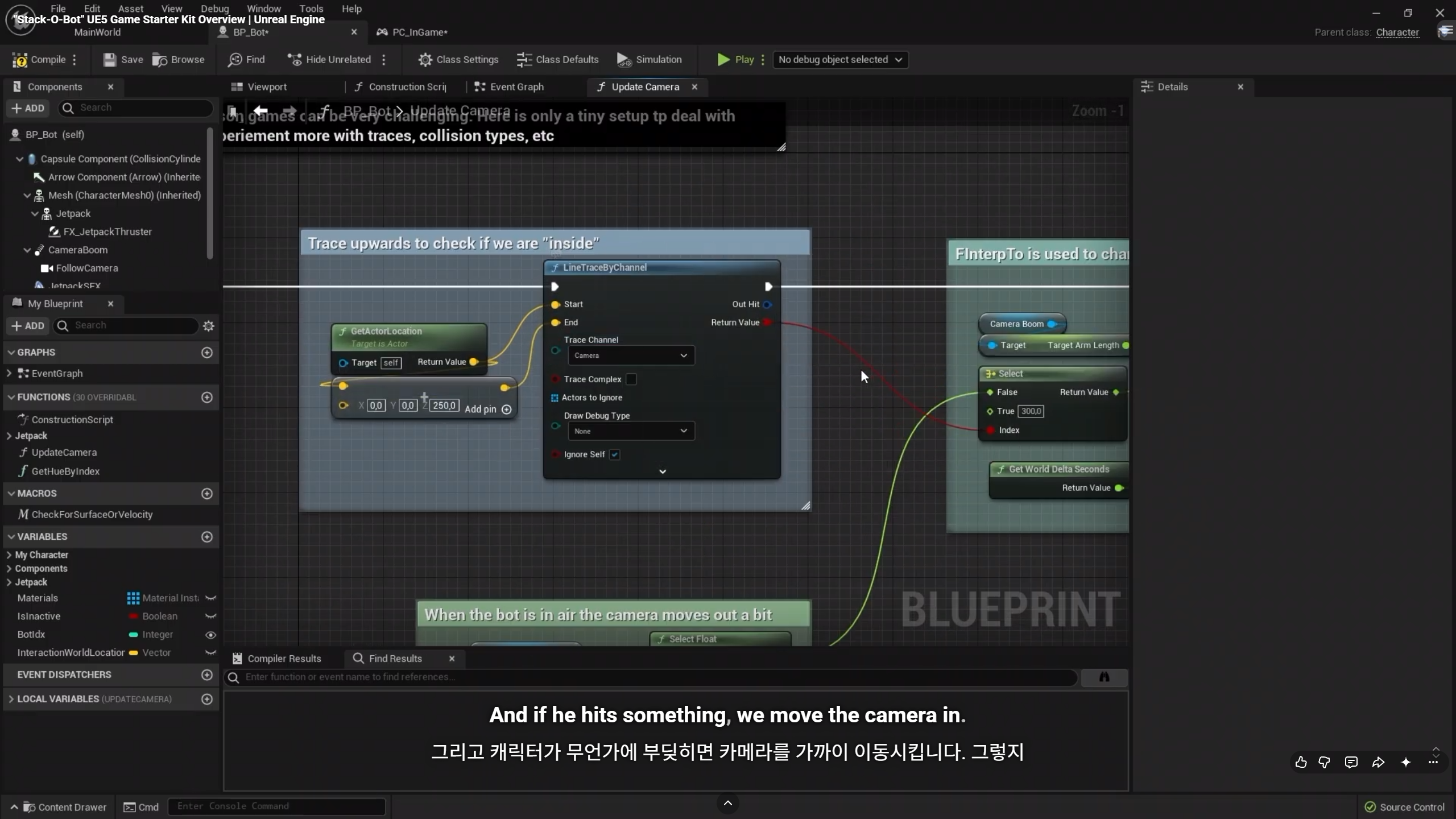Toggle InteractionWorldLocation visibility eye
This screenshot has height=819, width=1456.
point(210,653)
